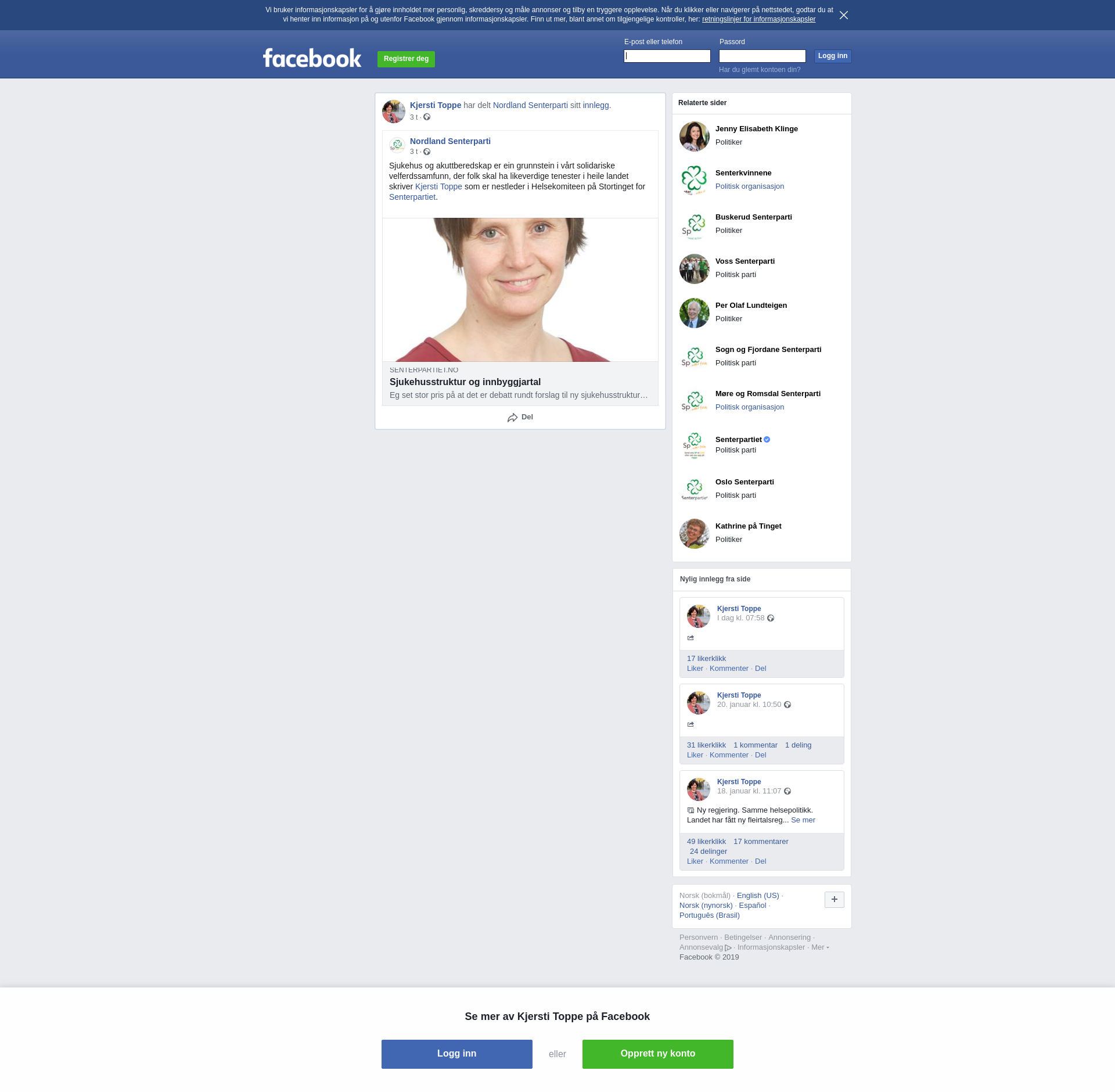Open Kathrine på Tinget's profile photo
Image resolution: width=1115 pixels, height=1092 pixels.
tap(695, 534)
